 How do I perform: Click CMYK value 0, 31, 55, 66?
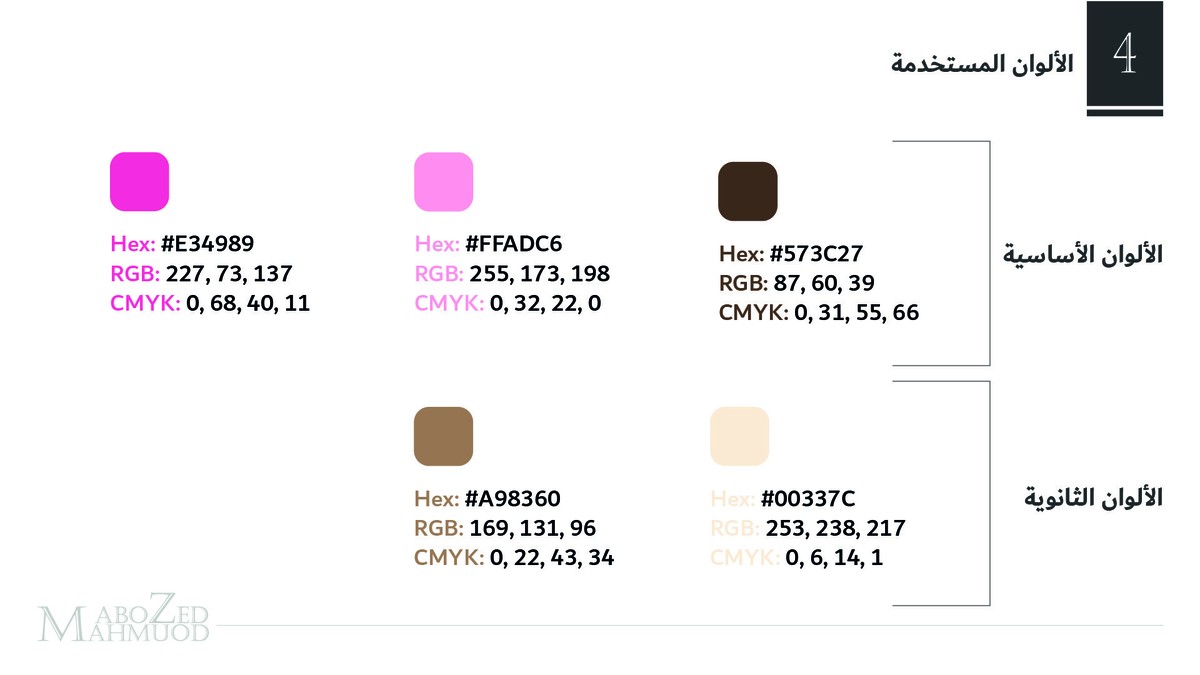[856, 313]
